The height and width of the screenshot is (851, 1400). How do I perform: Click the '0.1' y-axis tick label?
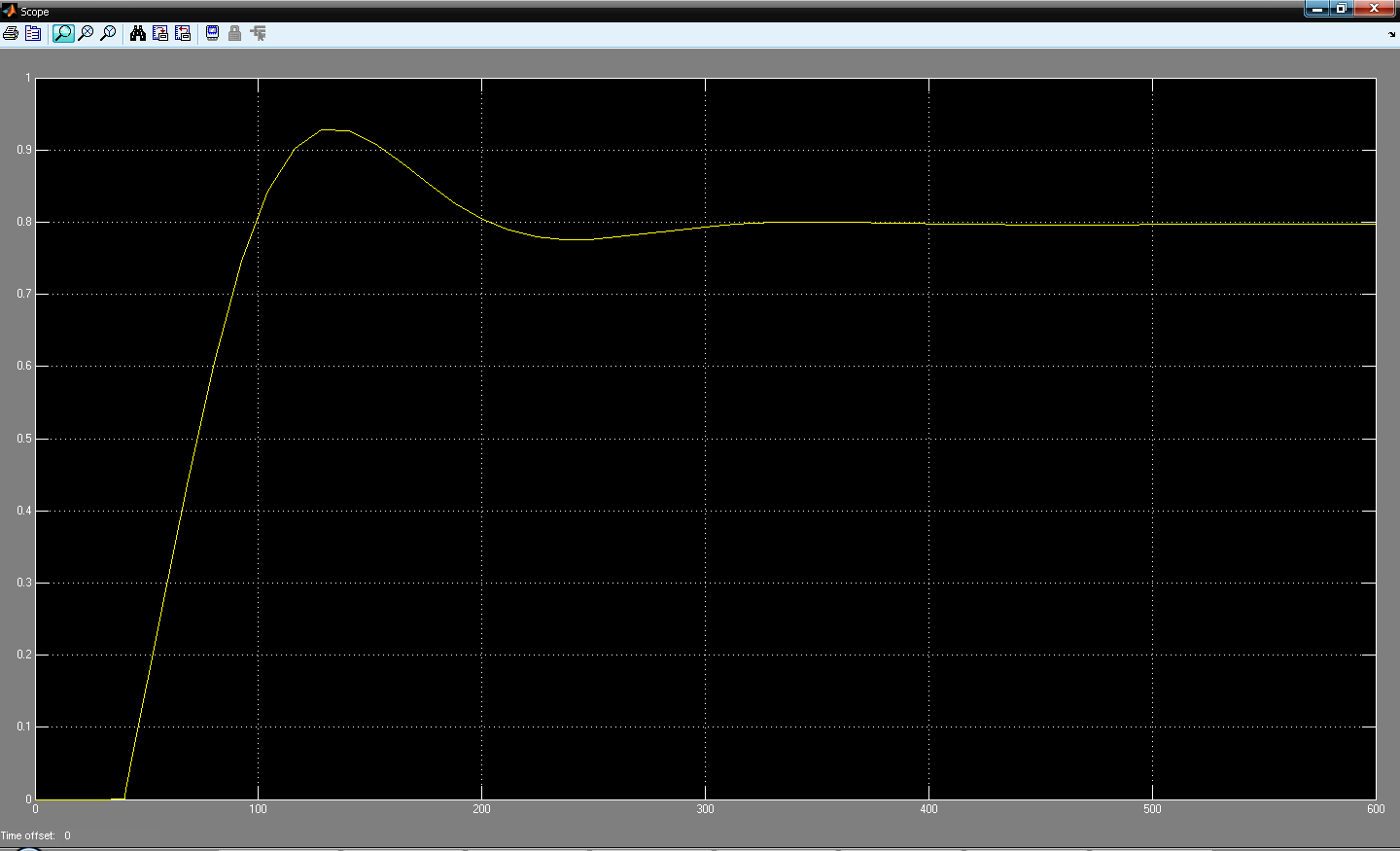click(24, 727)
